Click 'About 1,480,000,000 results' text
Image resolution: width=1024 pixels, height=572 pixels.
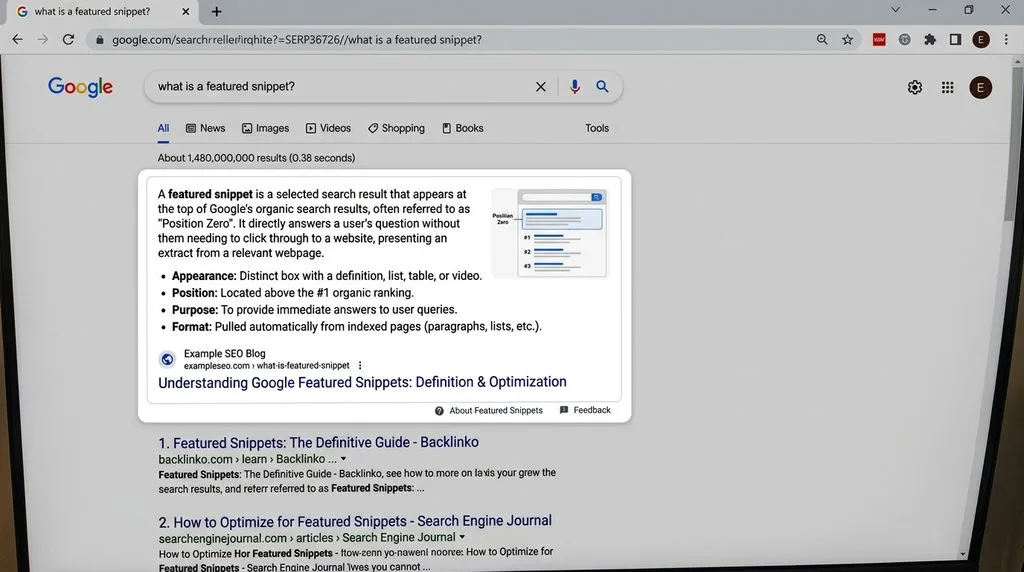pos(256,158)
